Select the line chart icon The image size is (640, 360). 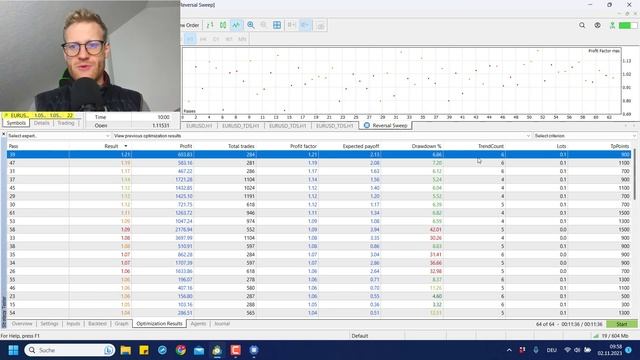pyautogui.click(x=236, y=25)
